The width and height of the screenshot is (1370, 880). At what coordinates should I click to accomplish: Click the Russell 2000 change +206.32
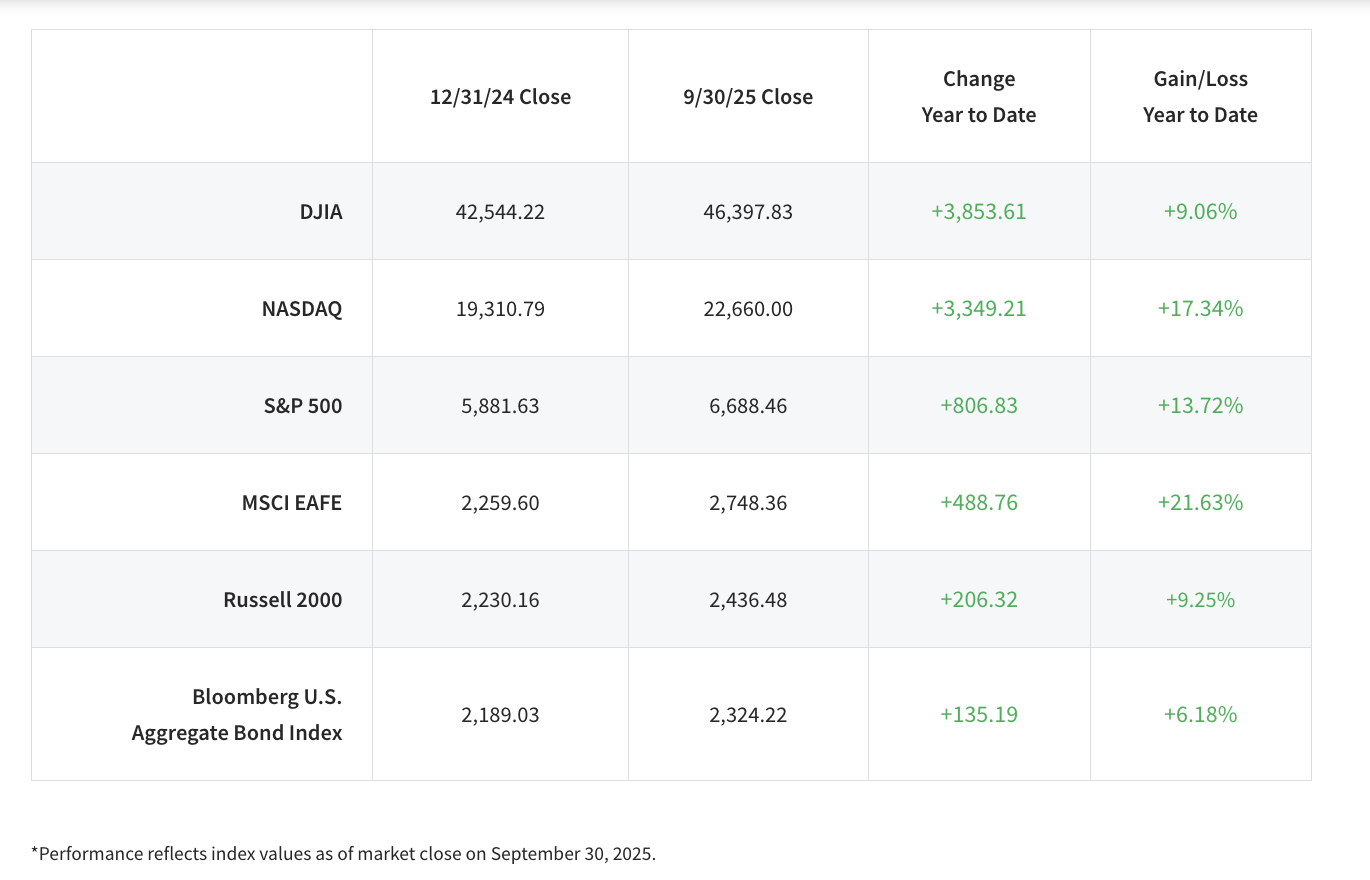tap(979, 600)
